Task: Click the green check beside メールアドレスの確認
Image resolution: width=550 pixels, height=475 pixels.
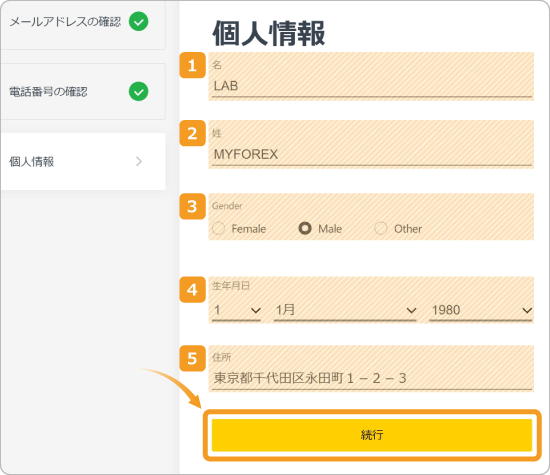Action: 139,21
